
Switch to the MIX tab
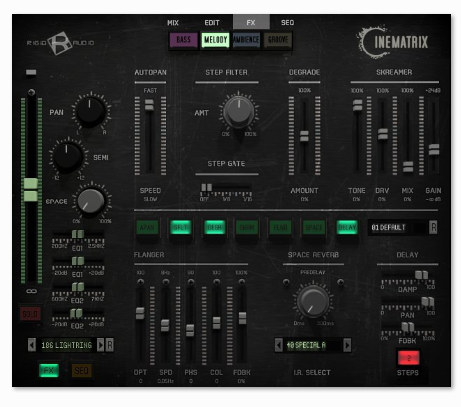point(173,23)
